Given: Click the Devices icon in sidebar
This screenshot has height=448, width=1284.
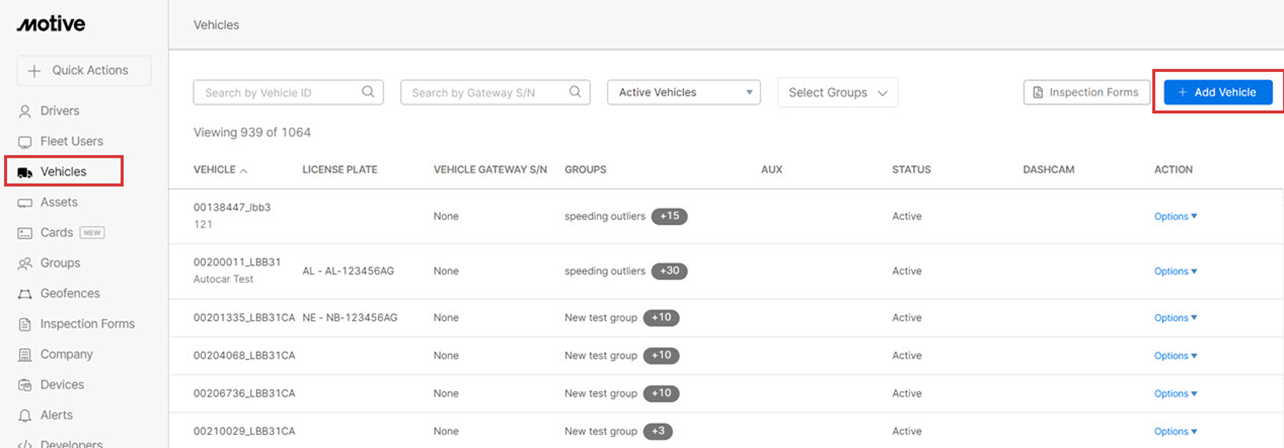Looking at the screenshot, I should click(25, 385).
